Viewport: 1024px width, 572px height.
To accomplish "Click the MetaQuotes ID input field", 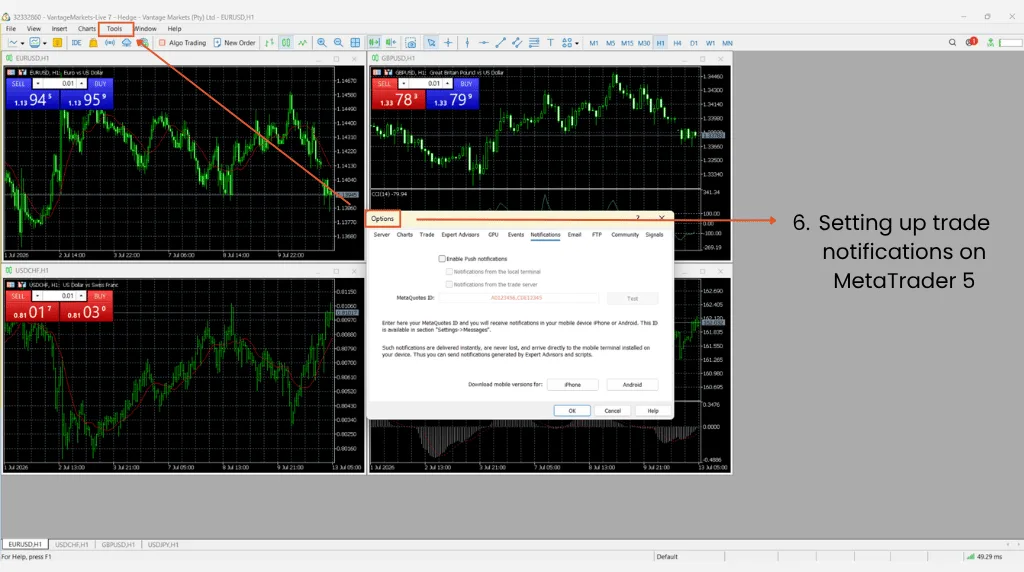I will [518, 298].
